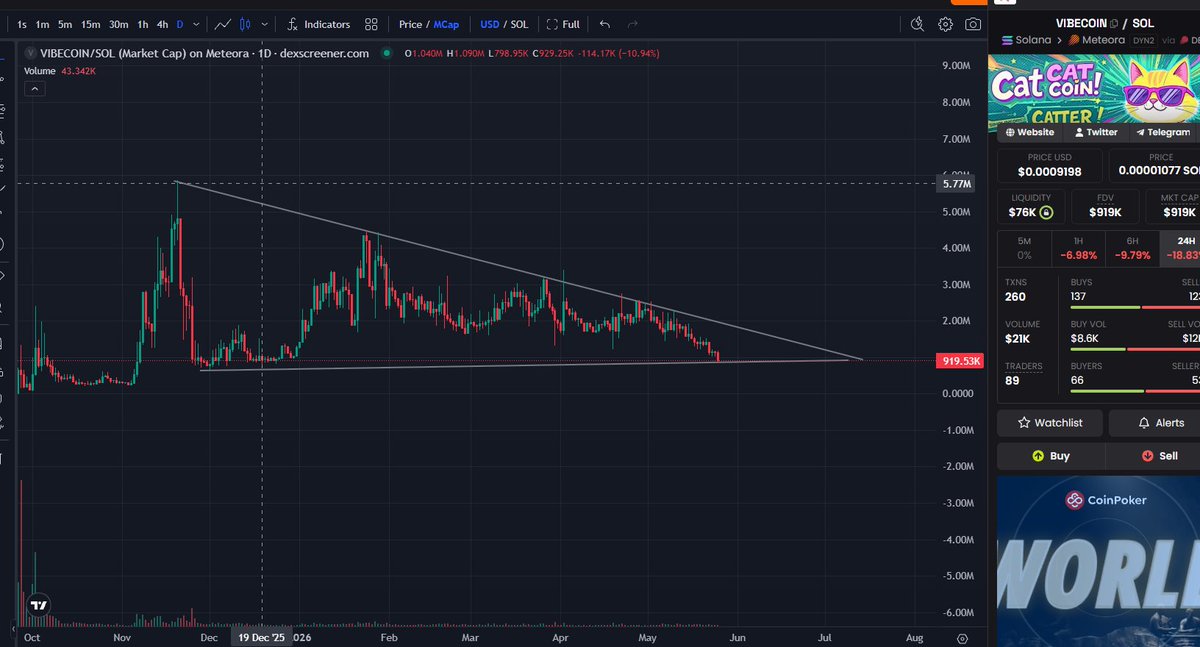
Task: Click the TradingView logo on chart
Action: coord(38,605)
